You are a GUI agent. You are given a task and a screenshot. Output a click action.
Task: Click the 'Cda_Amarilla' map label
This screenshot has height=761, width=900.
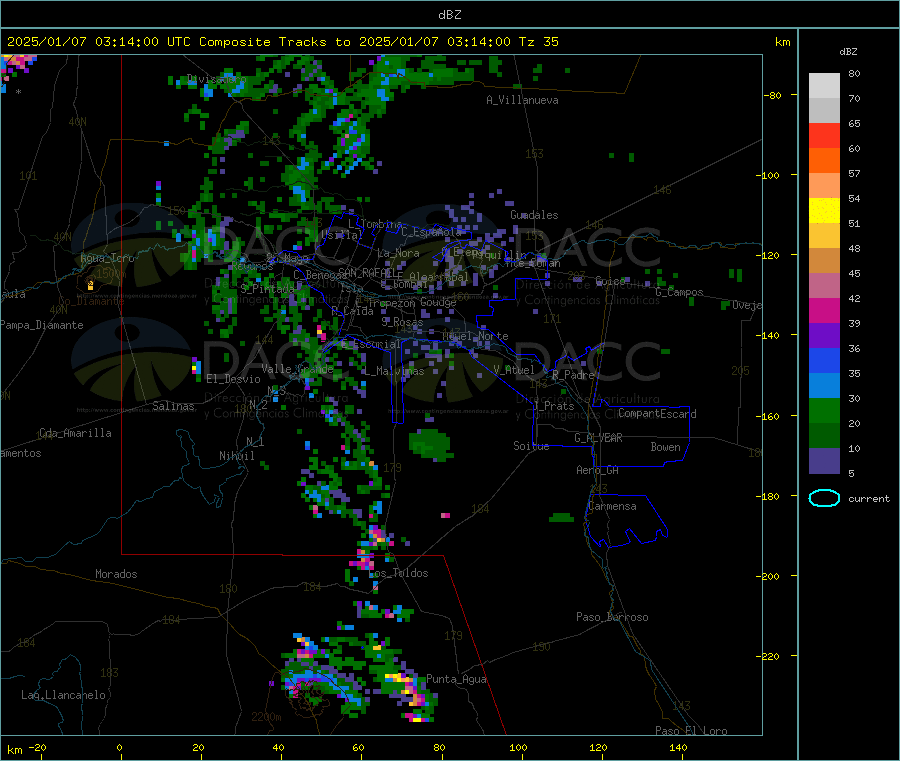pyautogui.click(x=75, y=433)
